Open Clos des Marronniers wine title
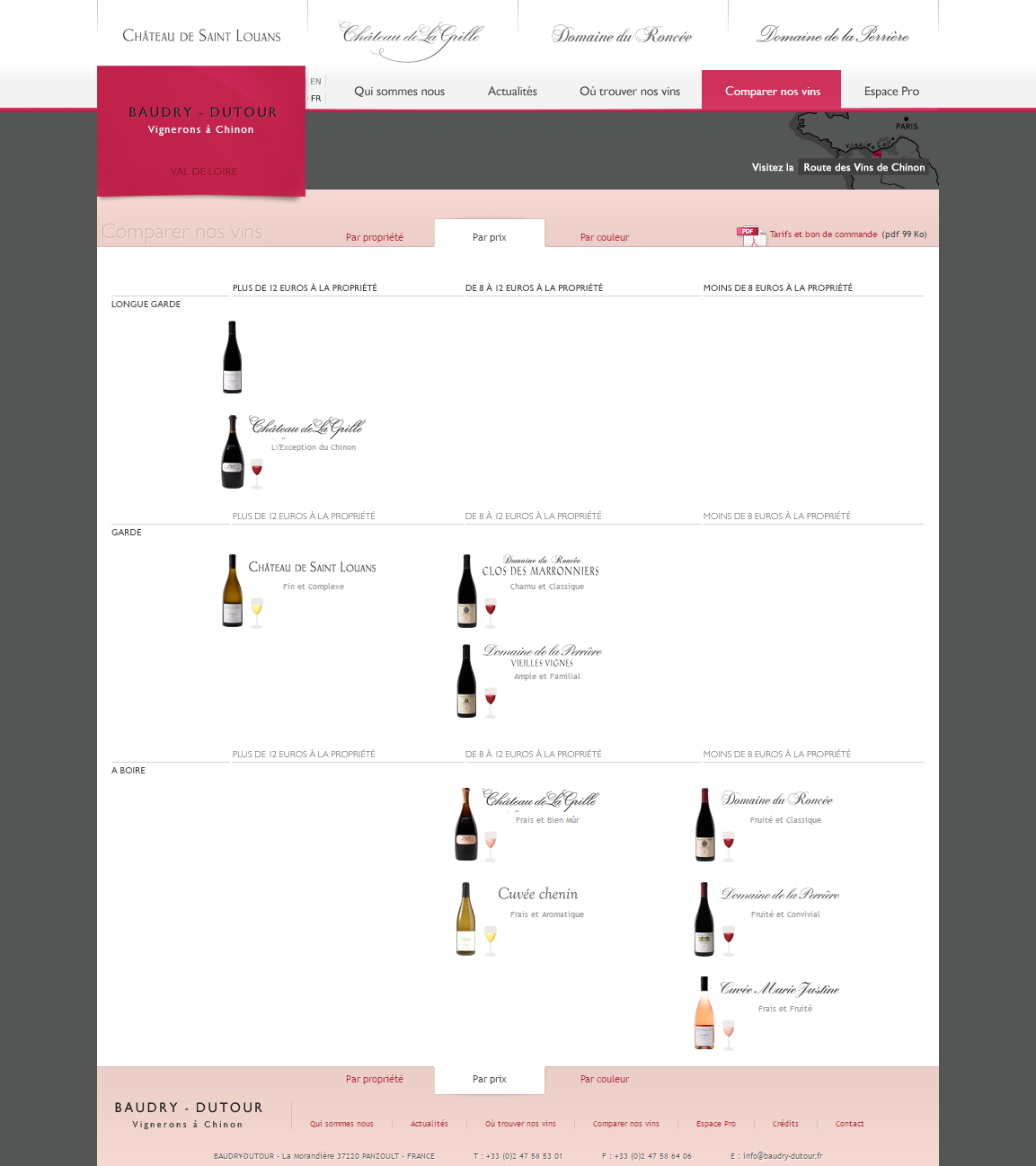Image resolution: width=1036 pixels, height=1166 pixels. (x=540, y=566)
